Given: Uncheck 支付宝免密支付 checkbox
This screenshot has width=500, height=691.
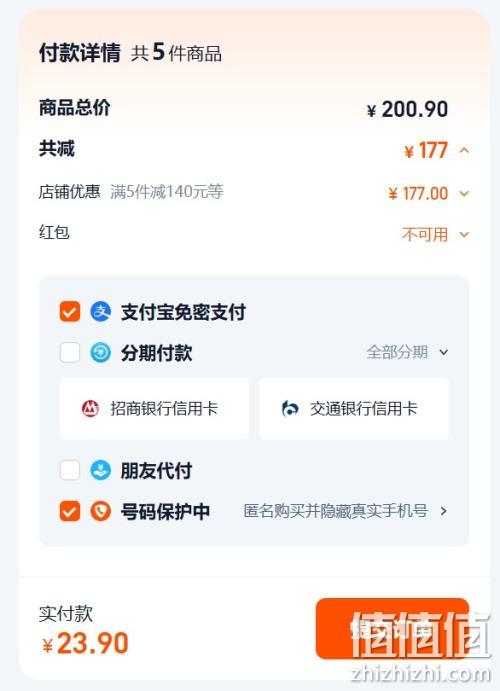Looking at the screenshot, I should coord(70,312).
